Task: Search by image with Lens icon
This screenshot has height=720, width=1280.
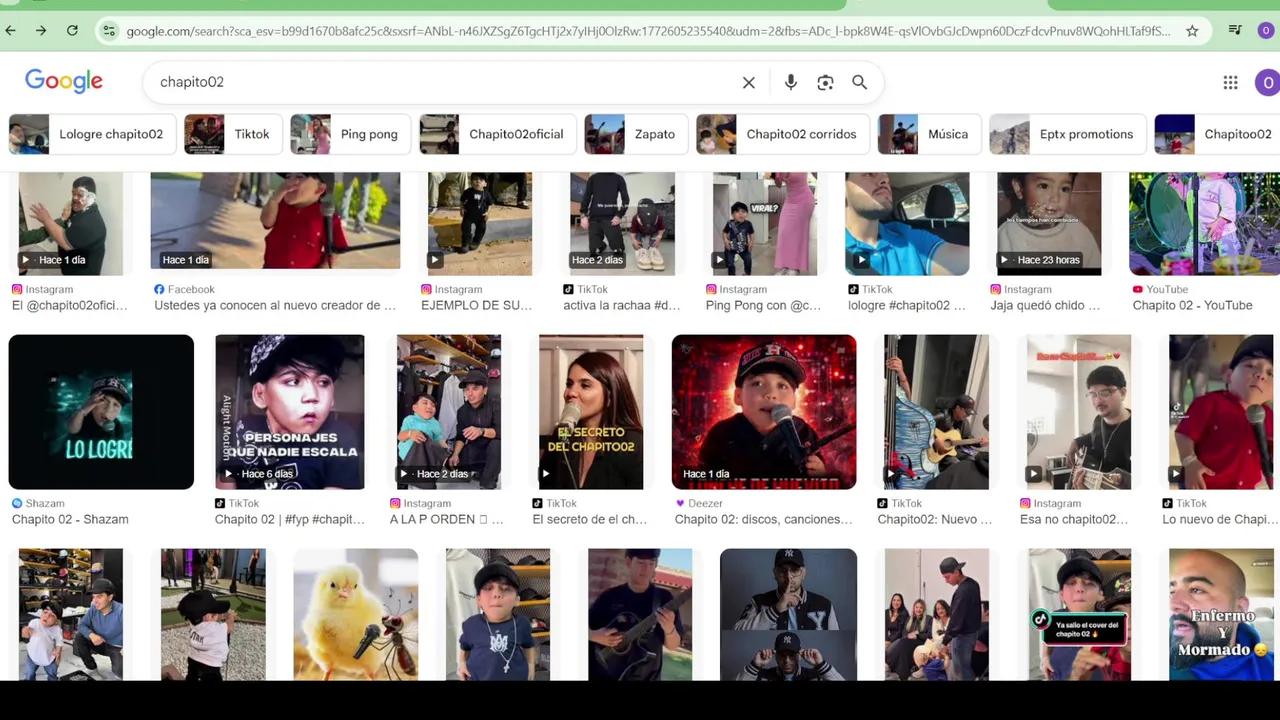Action: (x=825, y=82)
